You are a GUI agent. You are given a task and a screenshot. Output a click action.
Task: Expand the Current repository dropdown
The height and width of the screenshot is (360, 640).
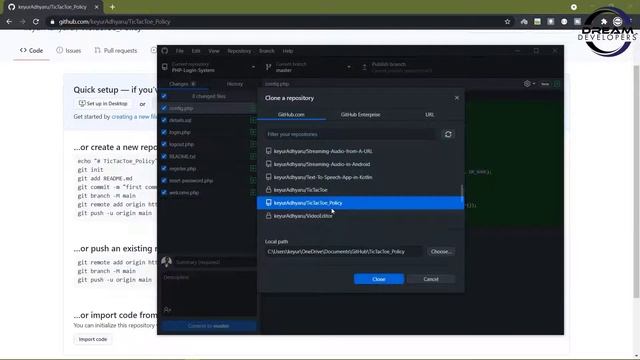pos(209,67)
